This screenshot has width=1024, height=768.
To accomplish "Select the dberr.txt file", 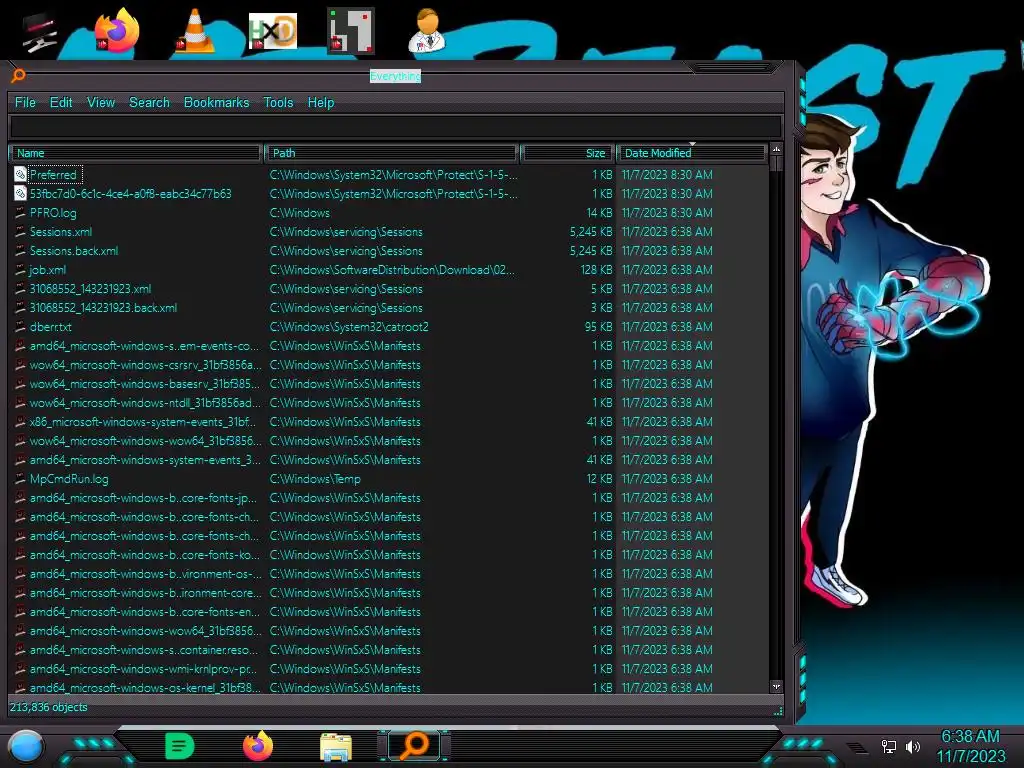I will tap(50, 327).
